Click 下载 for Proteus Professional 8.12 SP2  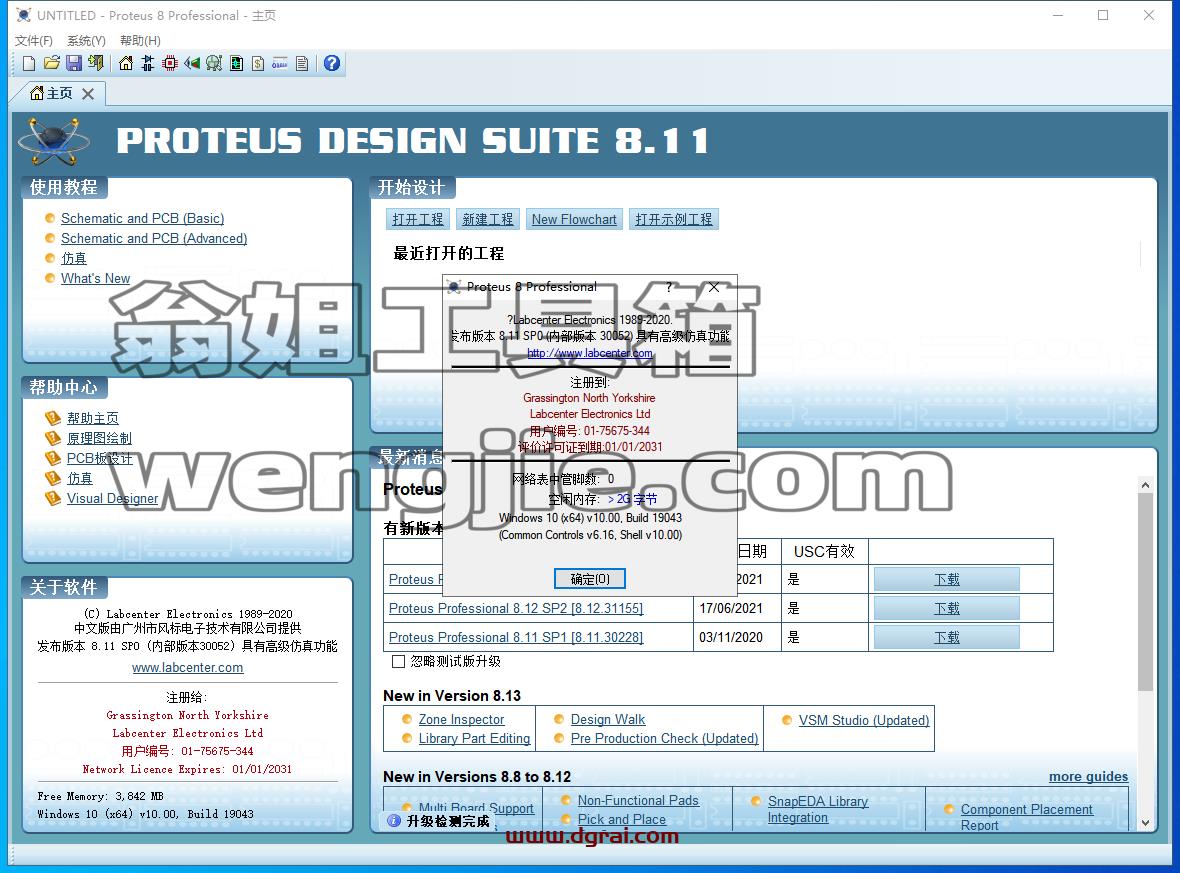point(947,608)
